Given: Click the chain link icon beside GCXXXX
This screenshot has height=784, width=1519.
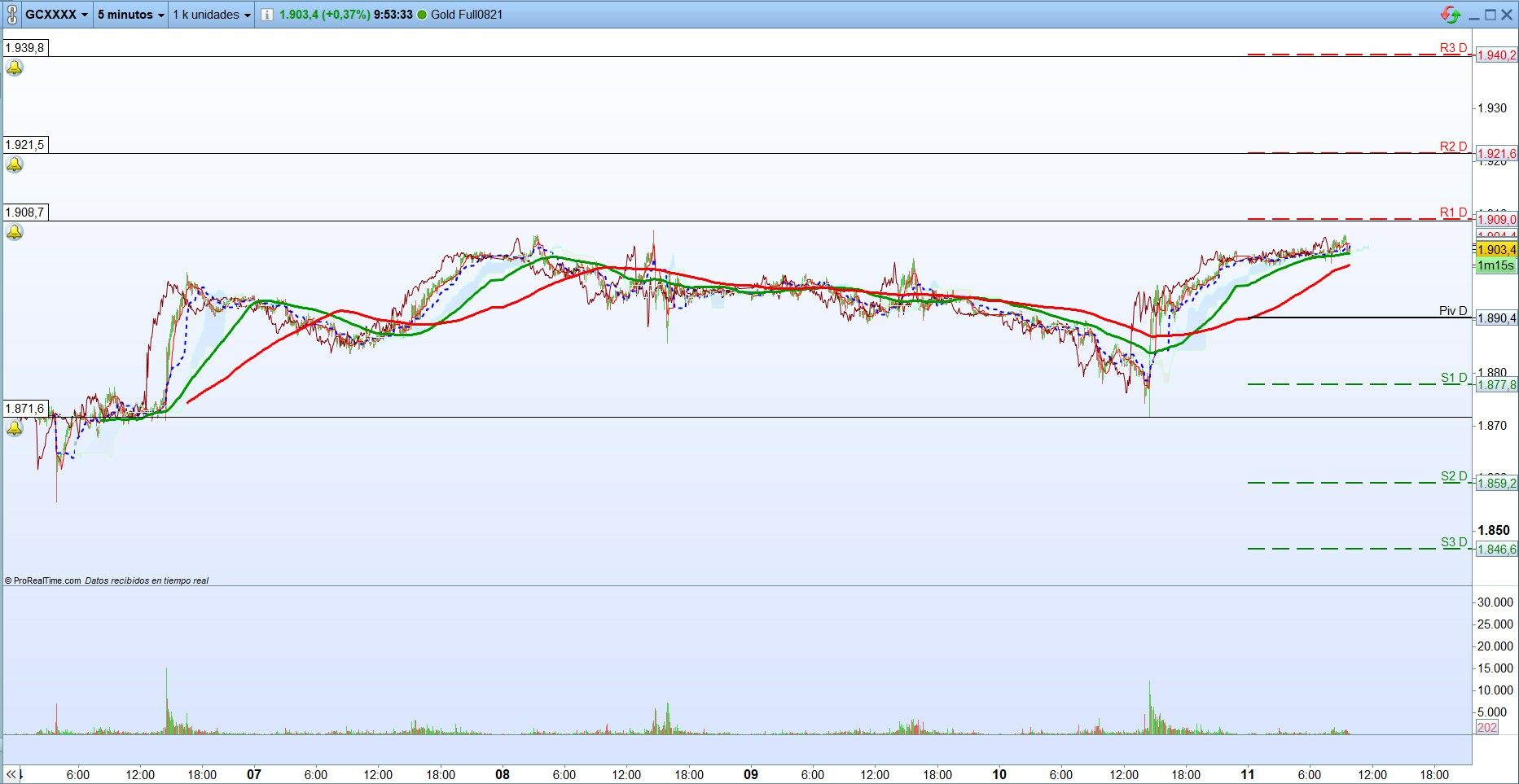Looking at the screenshot, I should [x=11, y=15].
